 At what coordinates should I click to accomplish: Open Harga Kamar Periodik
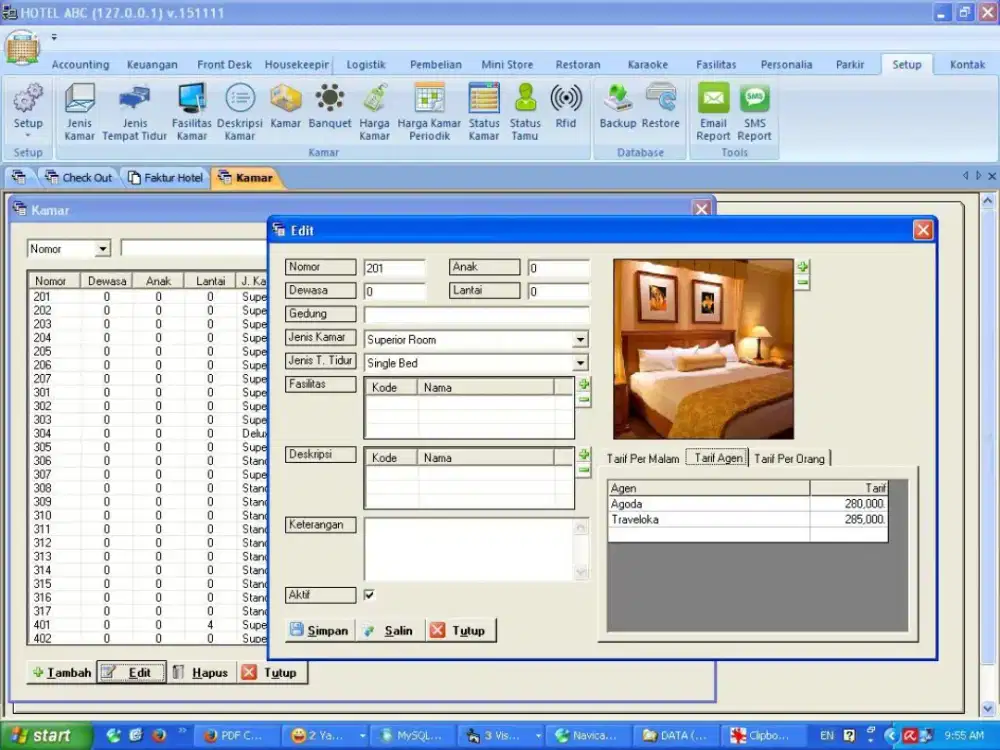click(429, 111)
